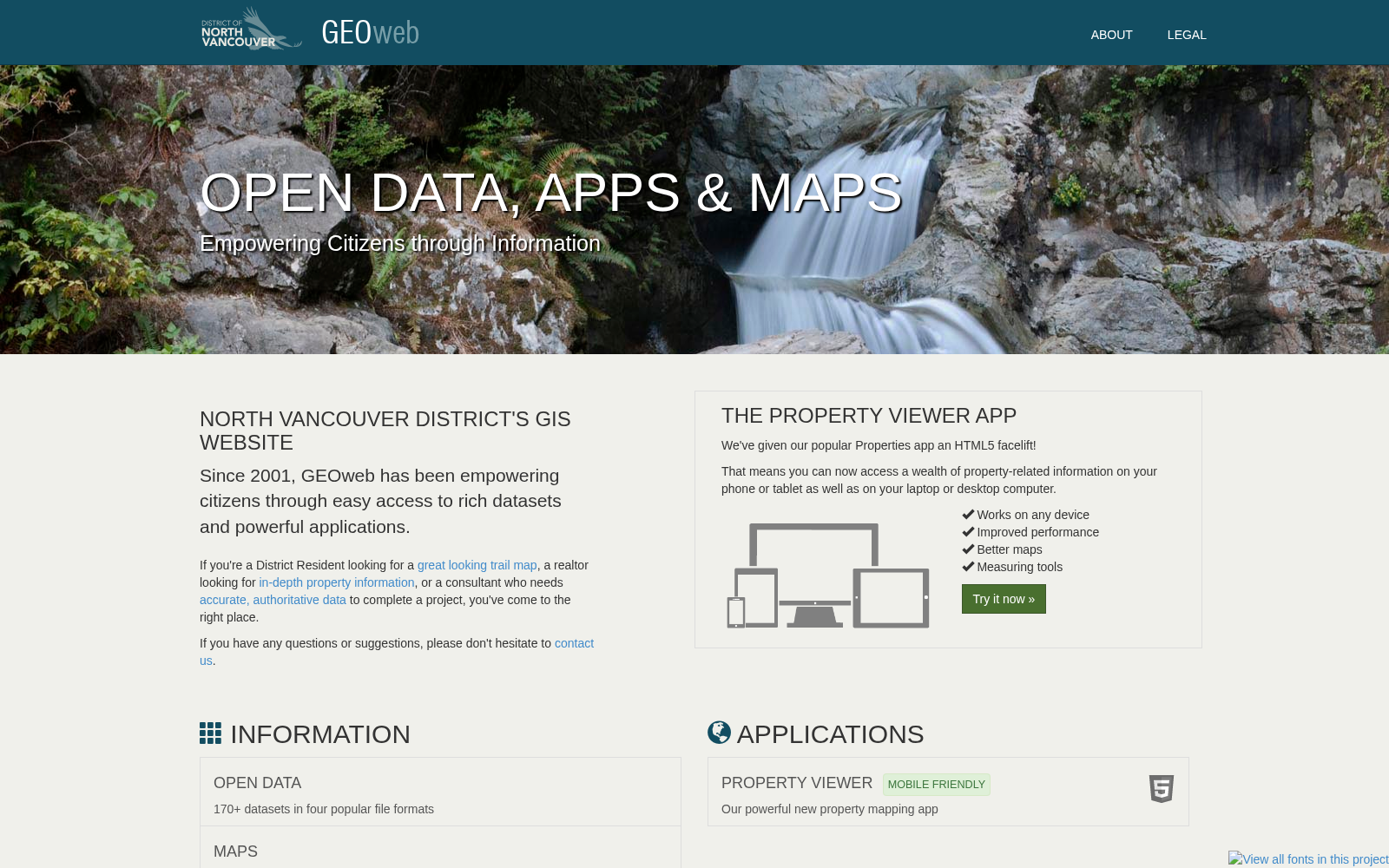
Task: Click the checkmark beside Improved performance
Action: [968, 531]
